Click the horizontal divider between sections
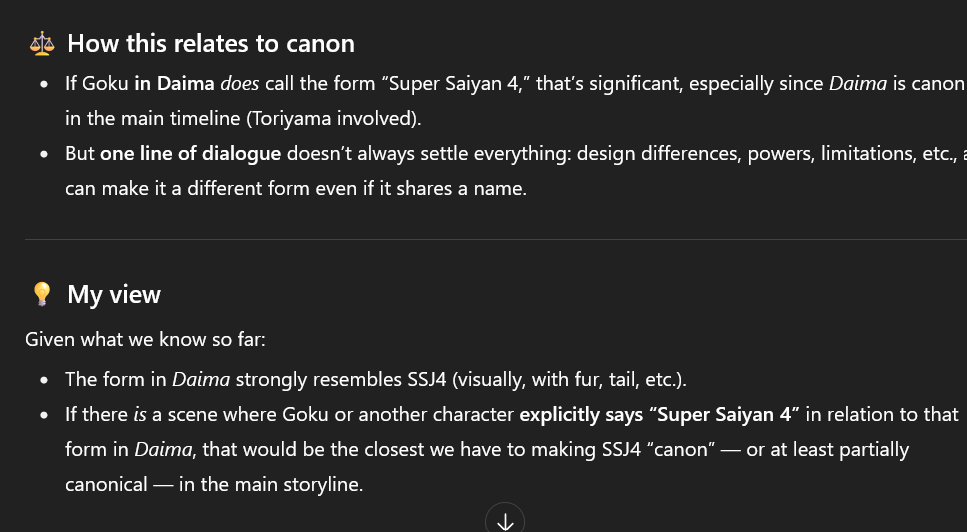 click(x=496, y=239)
